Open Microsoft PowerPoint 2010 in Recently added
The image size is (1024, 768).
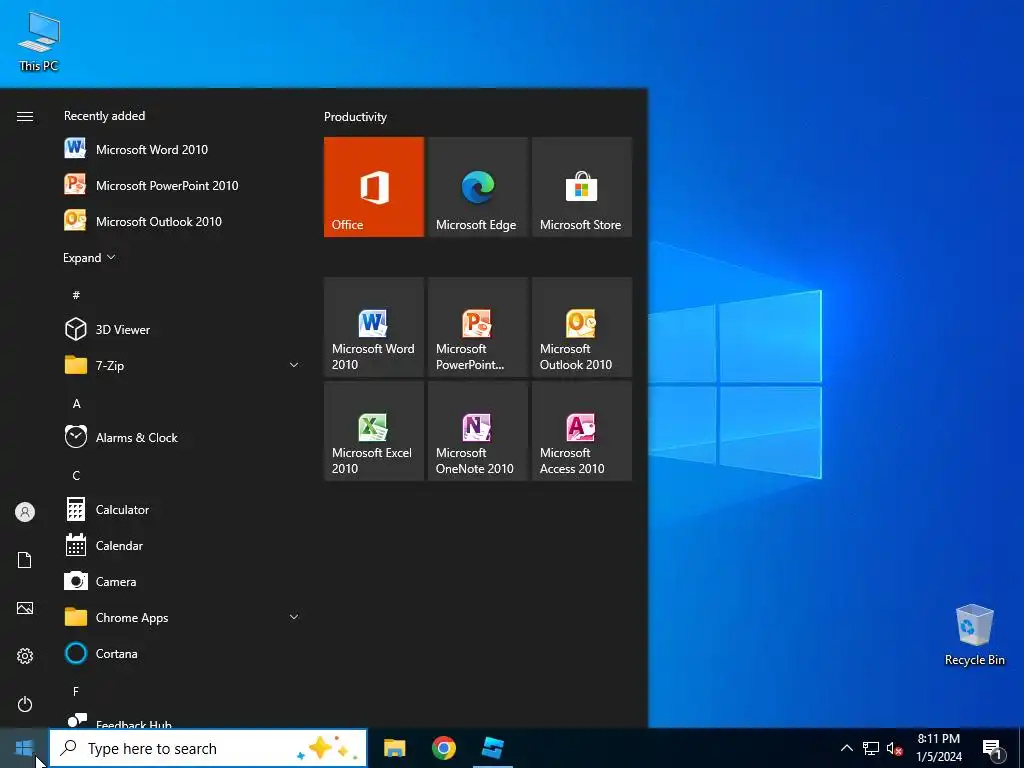(x=183, y=185)
